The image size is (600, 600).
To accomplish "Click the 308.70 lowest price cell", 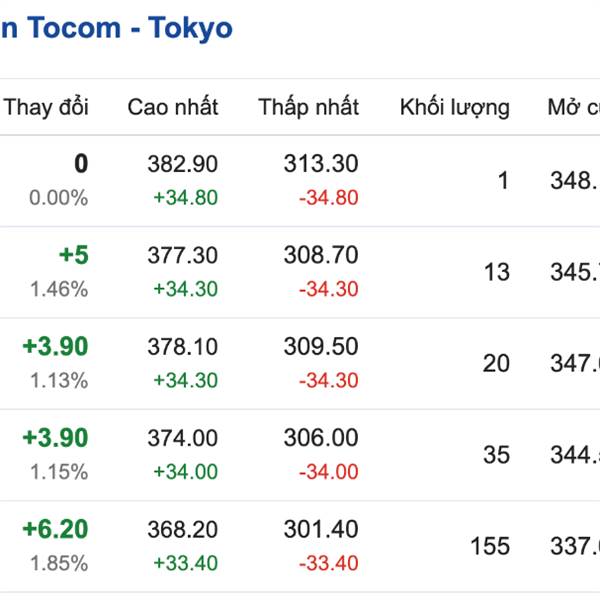I will [x=321, y=255].
